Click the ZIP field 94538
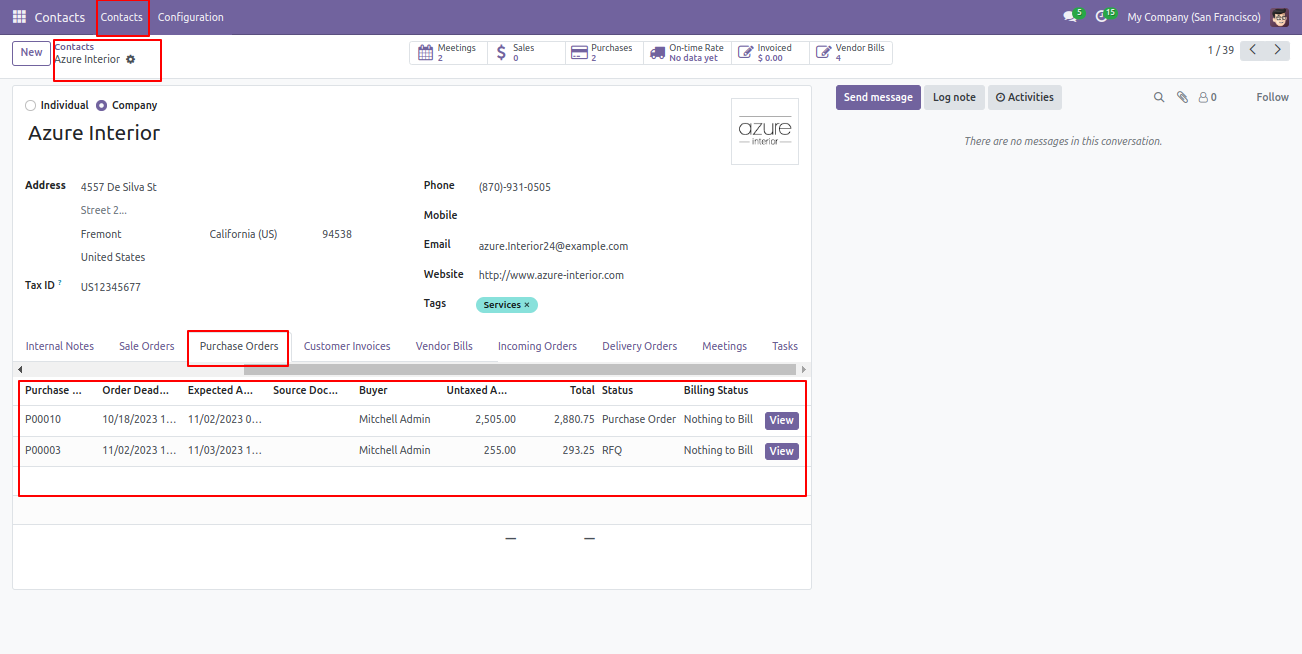Image resolution: width=1302 pixels, height=654 pixels. [x=337, y=234]
